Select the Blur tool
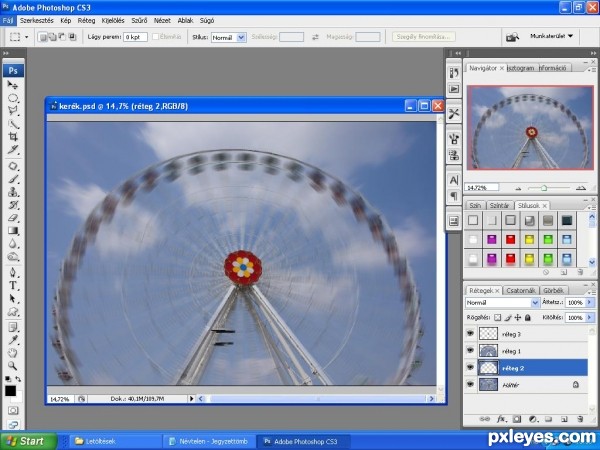The height and width of the screenshot is (450, 600). click(13, 243)
